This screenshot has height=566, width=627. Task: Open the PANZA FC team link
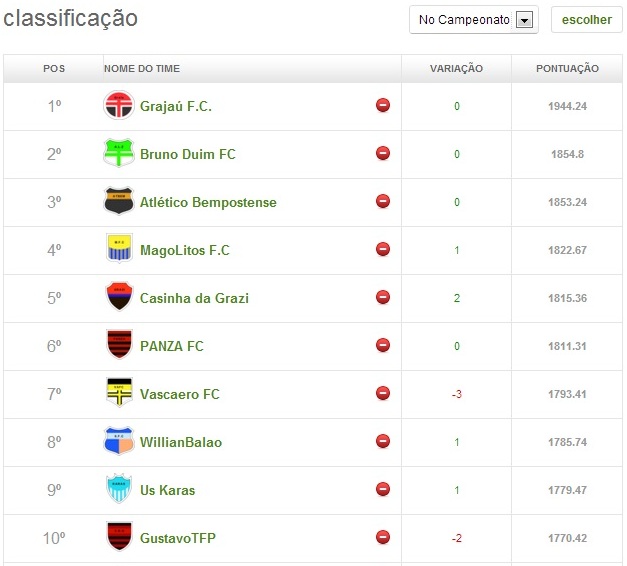tap(172, 346)
